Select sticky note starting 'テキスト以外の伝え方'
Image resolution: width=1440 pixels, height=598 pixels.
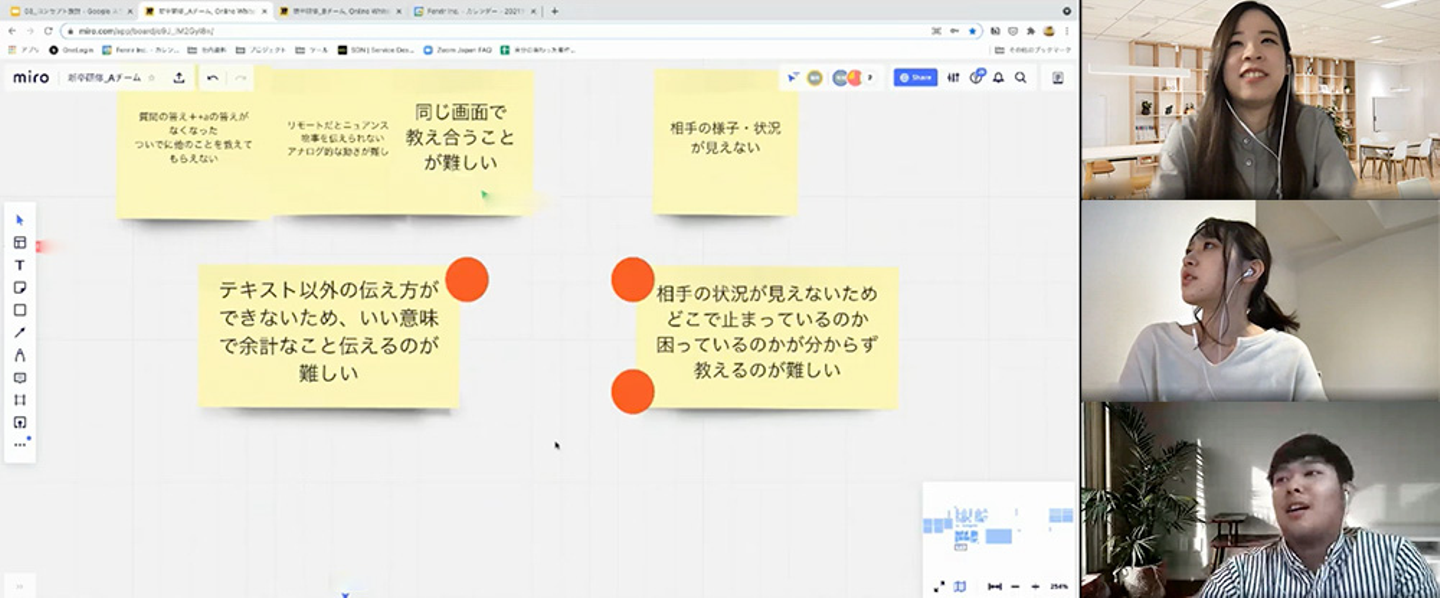[328, 336]
